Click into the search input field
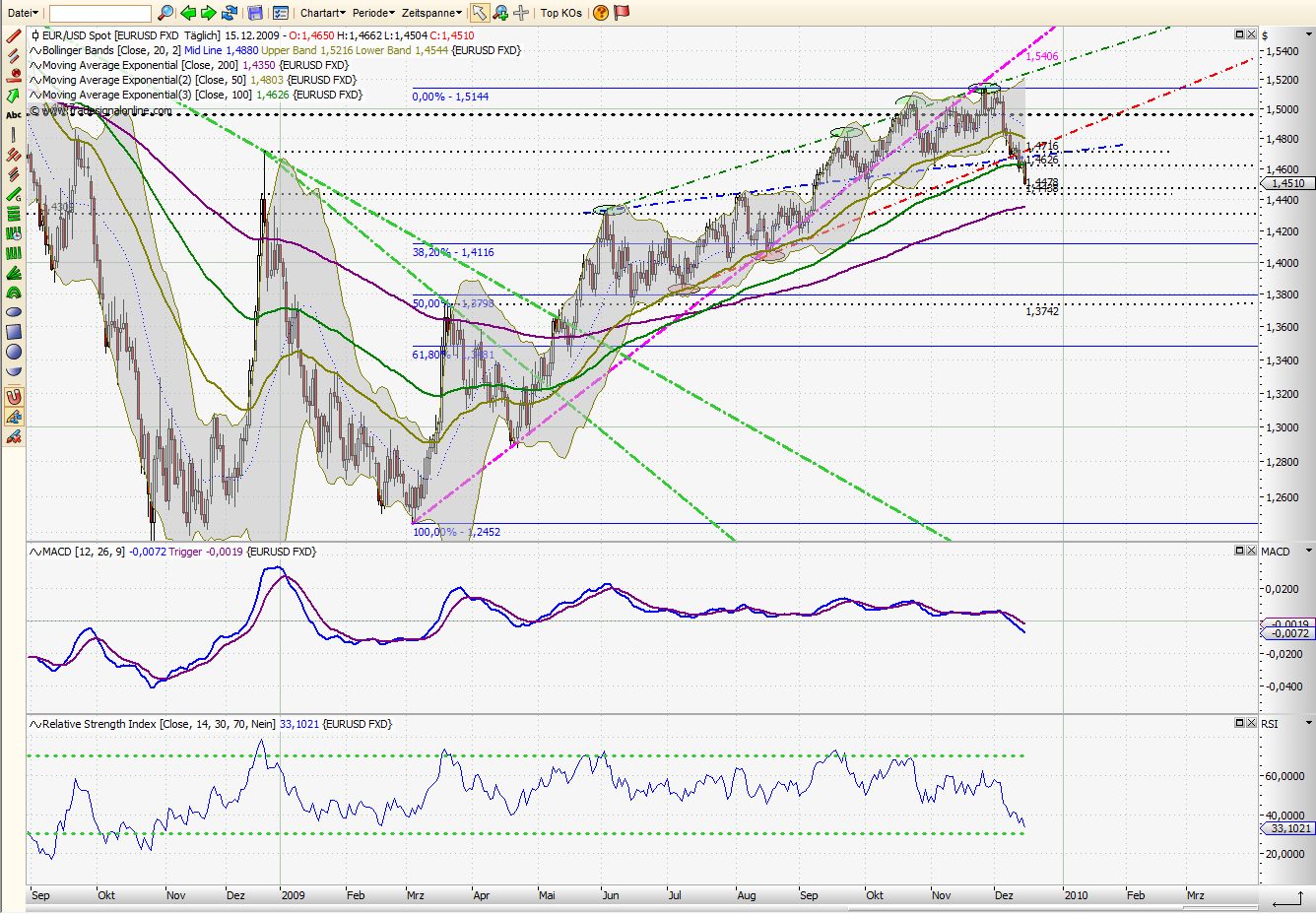 [x=99, y=13]
